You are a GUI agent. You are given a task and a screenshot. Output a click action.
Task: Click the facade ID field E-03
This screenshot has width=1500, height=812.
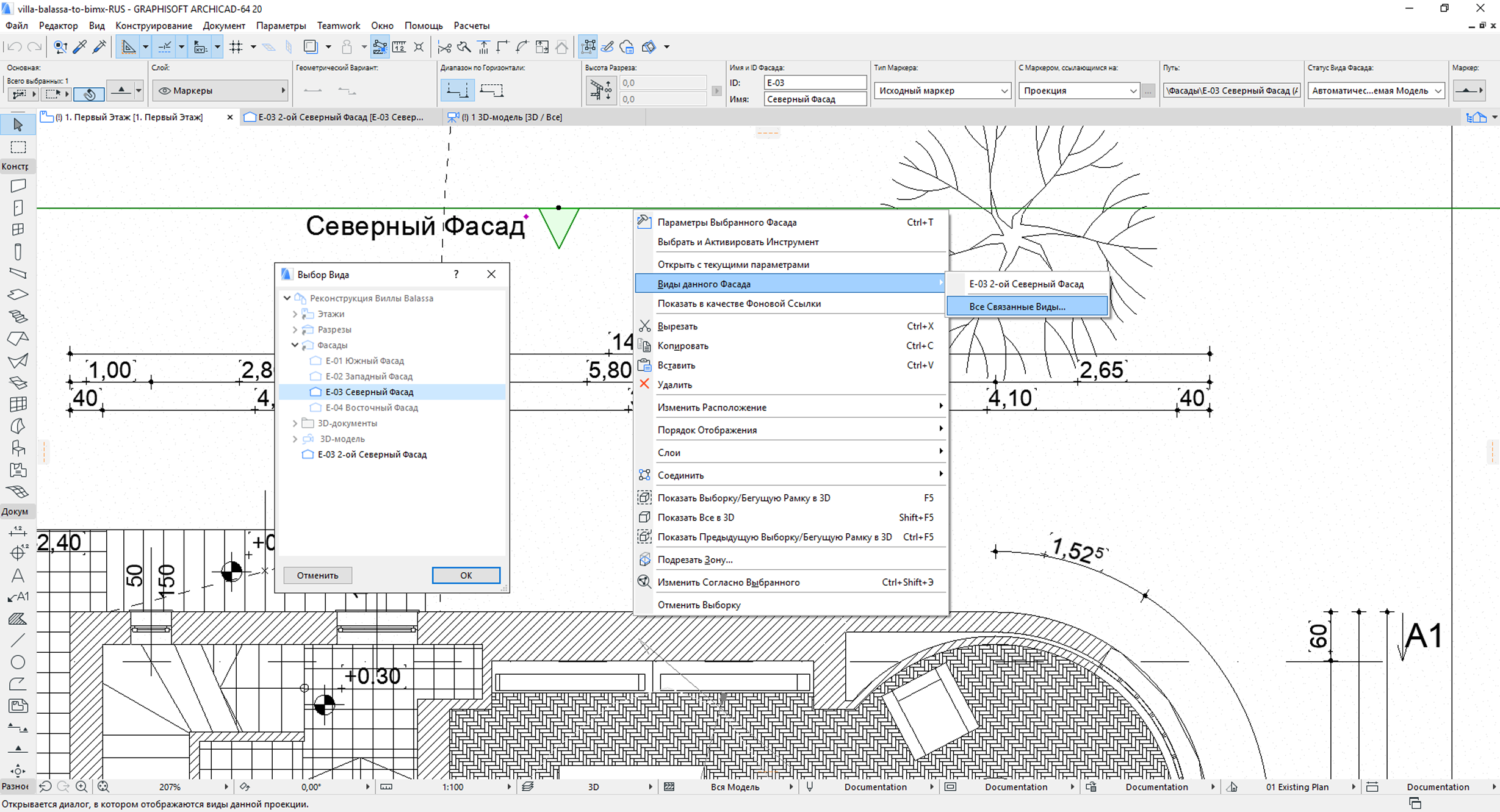tap(814, 82)
